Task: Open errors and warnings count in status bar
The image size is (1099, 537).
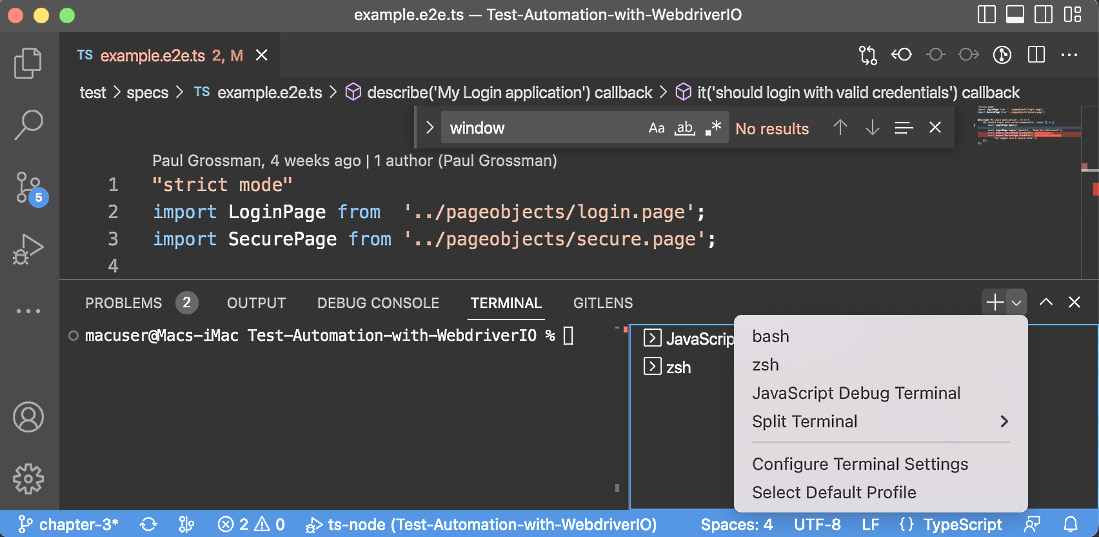Action: click(251, 524)
